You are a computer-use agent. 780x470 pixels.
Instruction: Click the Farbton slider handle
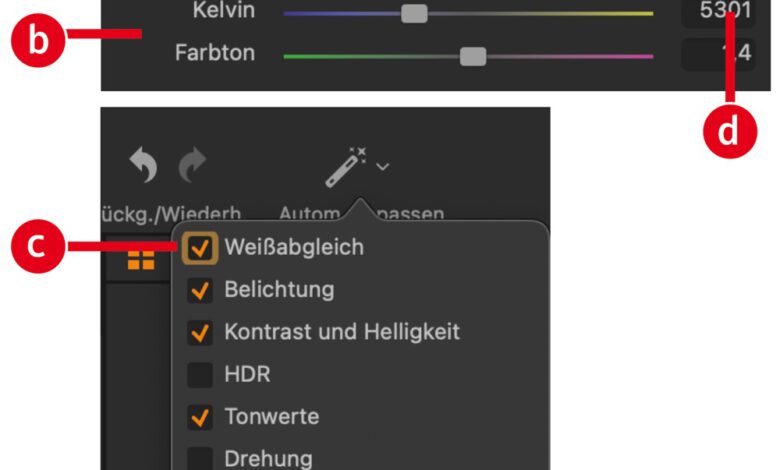pyautogui.click(x=473, y=56)
